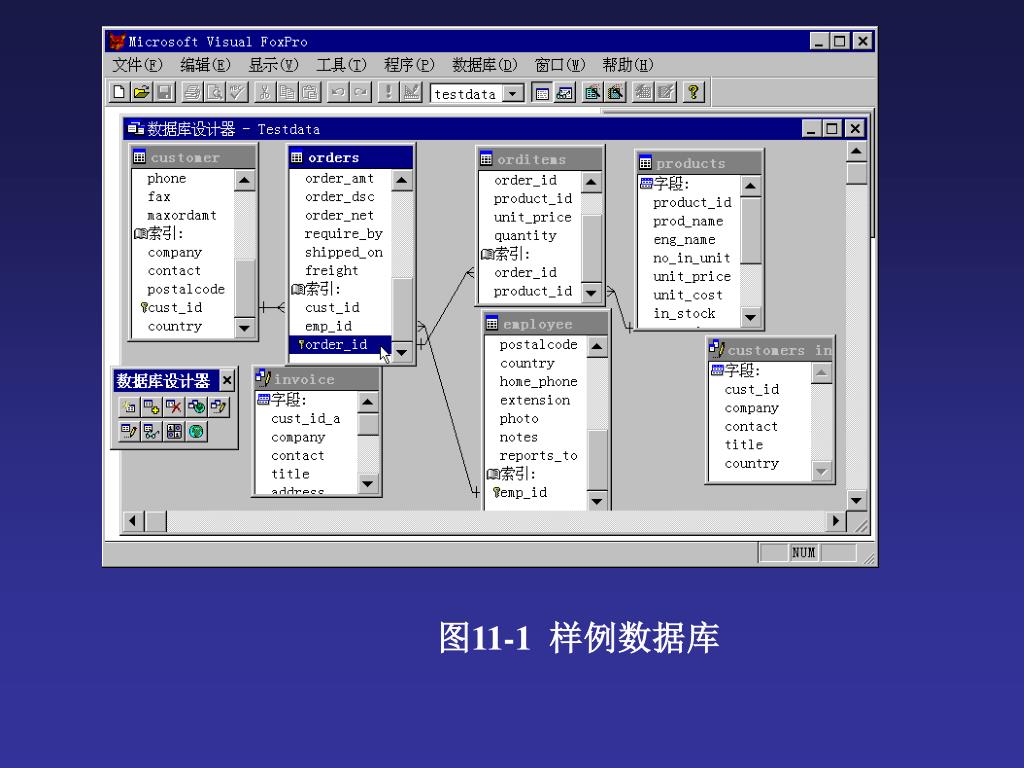1024x768 pixels.
Task: Click Modify Table icon in designer toolbox
Action: [129, 432]
